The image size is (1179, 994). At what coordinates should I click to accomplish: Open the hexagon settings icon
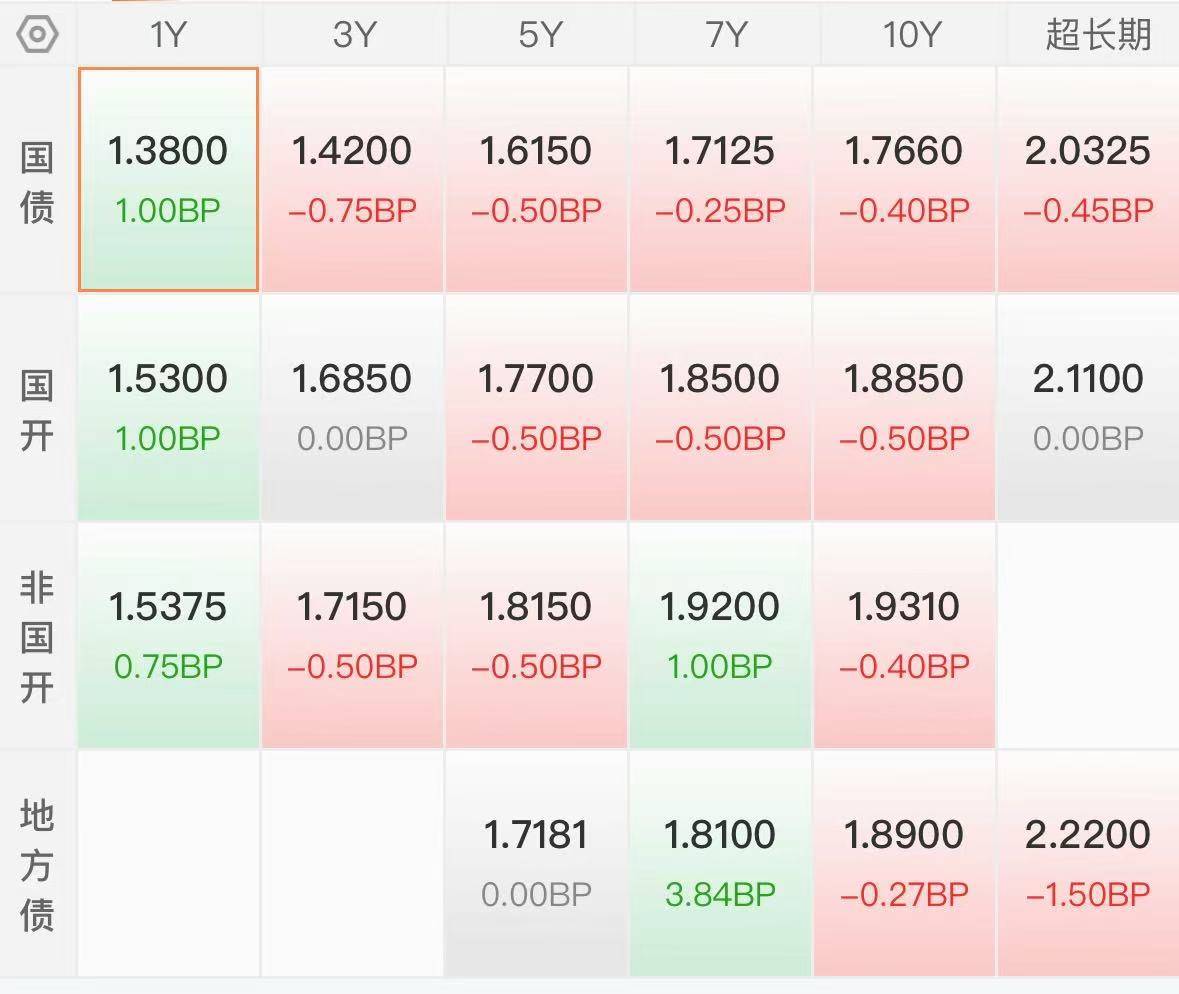tap(37, 35)
